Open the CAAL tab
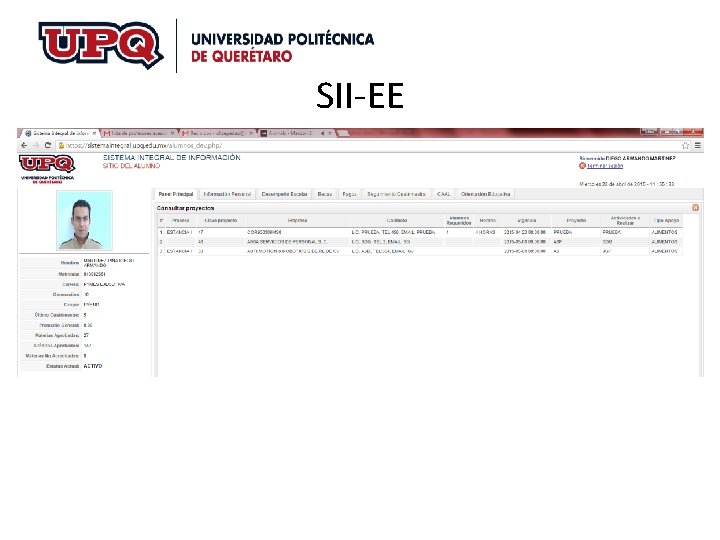This screenshot has height=540, width=720. coord(444,194)
